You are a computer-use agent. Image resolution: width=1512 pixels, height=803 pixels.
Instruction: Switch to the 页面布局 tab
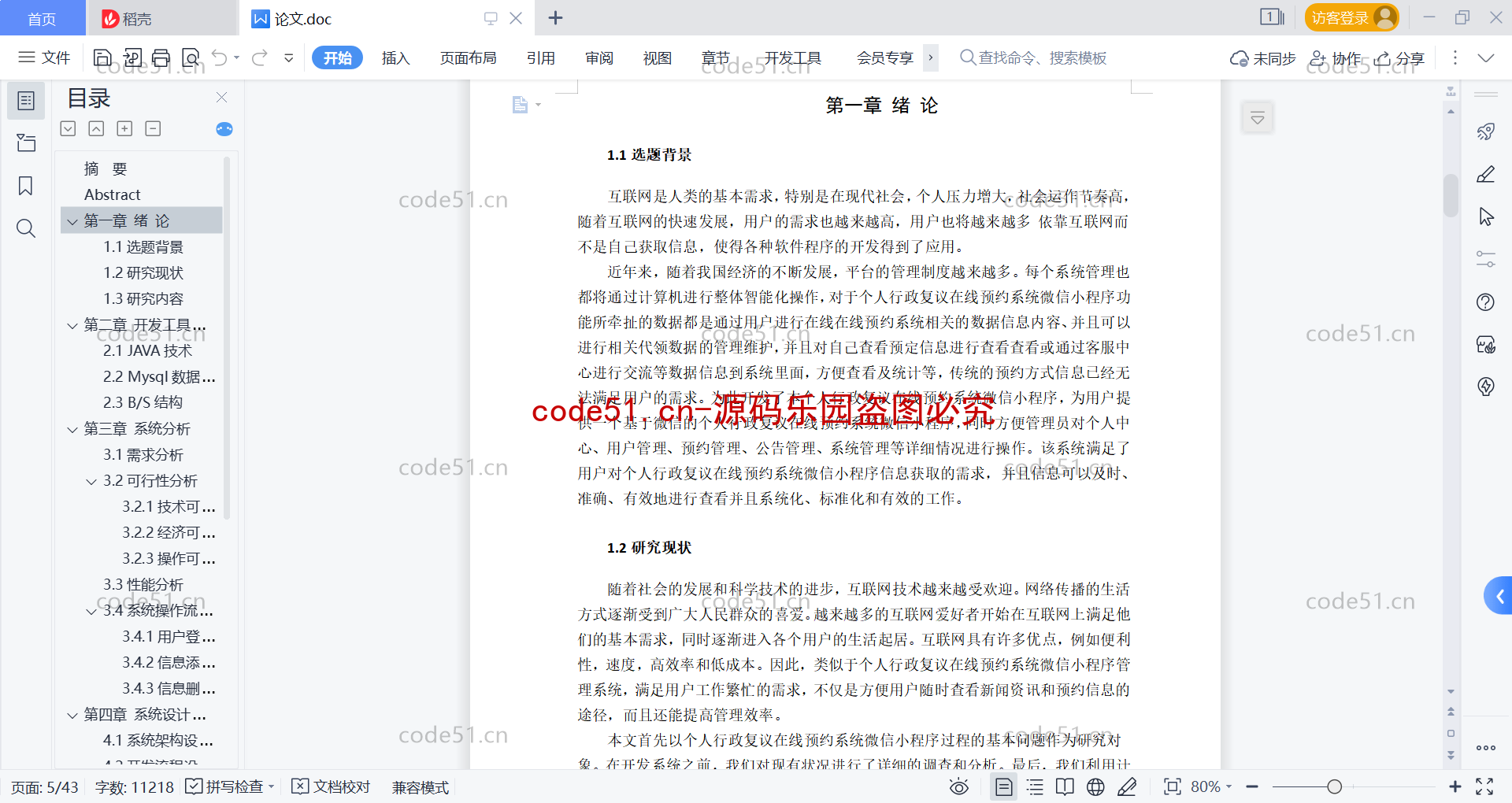click(x=468, y=57)
